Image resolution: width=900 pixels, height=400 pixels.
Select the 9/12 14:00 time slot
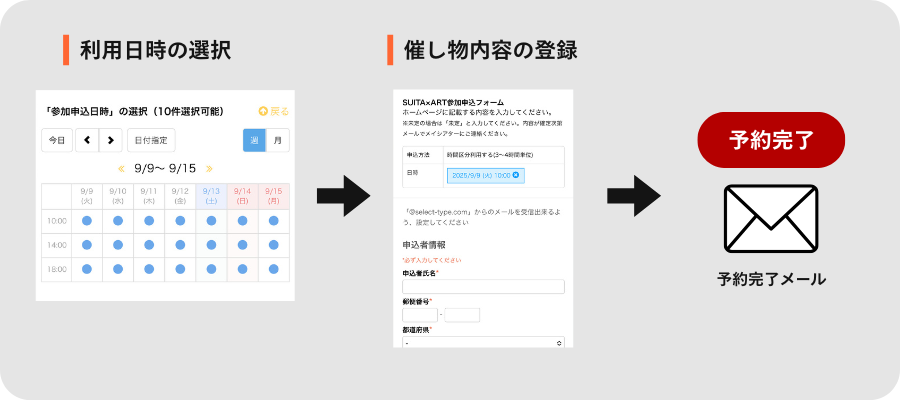click(x=180, y=244)
